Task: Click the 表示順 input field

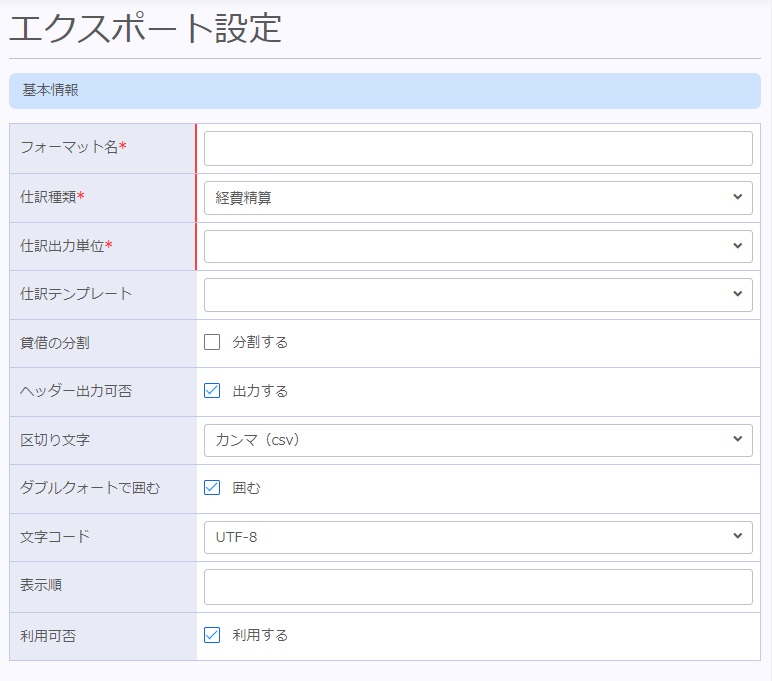Action: pyautogui.click(x=478, y=587)
